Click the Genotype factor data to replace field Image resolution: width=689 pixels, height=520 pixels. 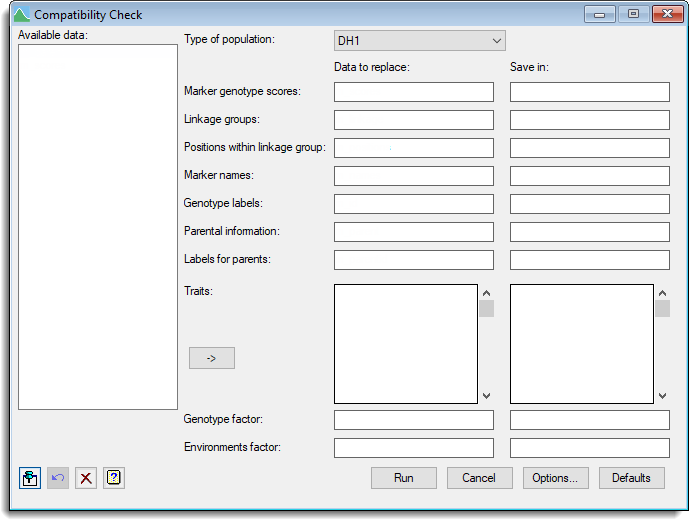(x=413, y=420)
